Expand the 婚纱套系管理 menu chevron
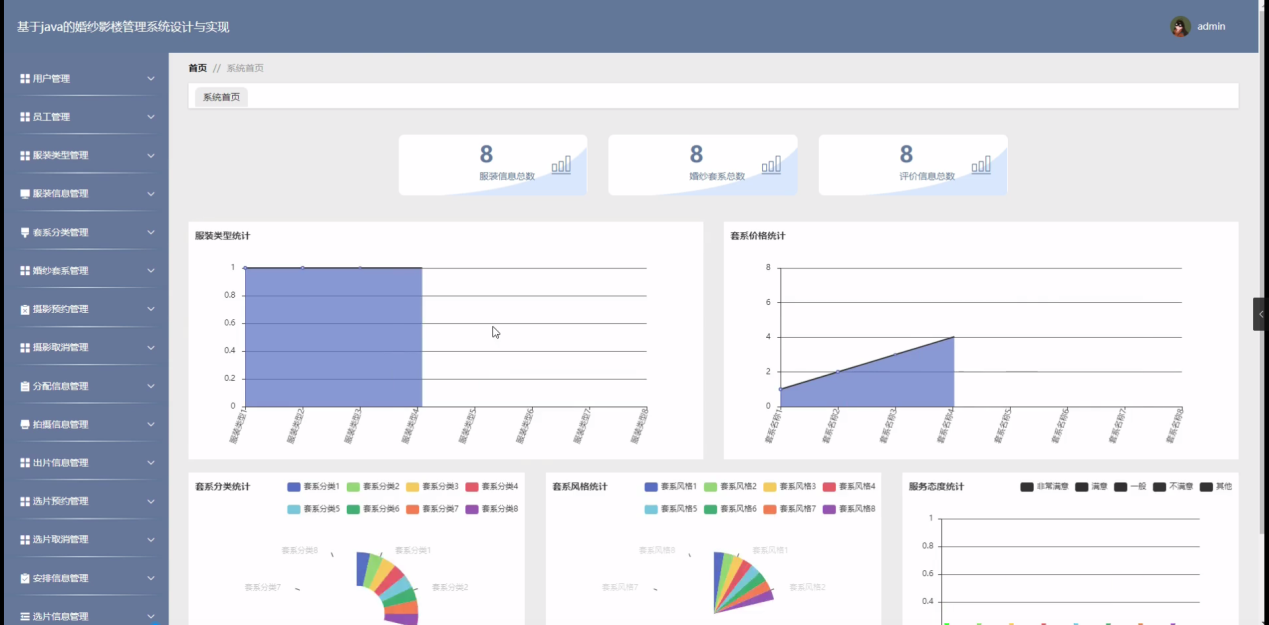This screenshot has width=1269, height=625. 151,271
